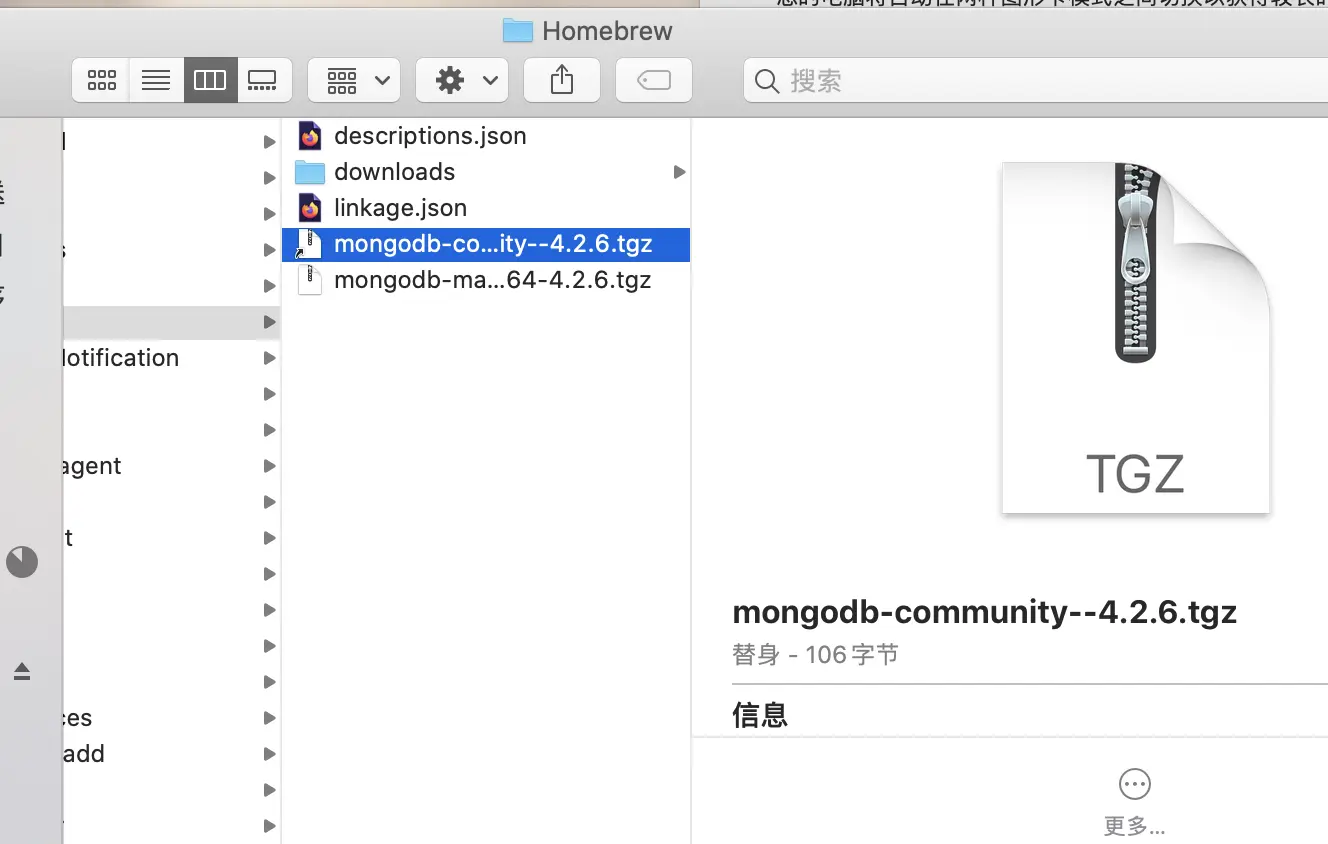The width and height of the screenshot is (1328, 844).
Task: Click the descriptions.json Firefox file icon
Action: click(310, 136)
